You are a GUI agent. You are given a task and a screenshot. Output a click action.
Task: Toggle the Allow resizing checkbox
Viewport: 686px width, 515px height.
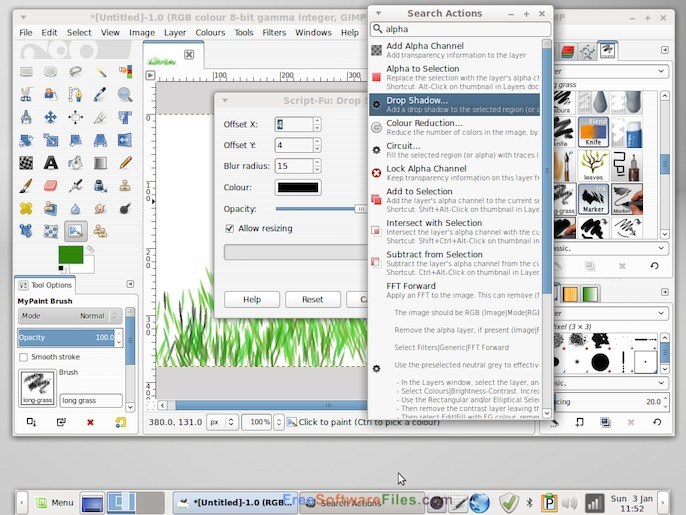pos(229,228)
